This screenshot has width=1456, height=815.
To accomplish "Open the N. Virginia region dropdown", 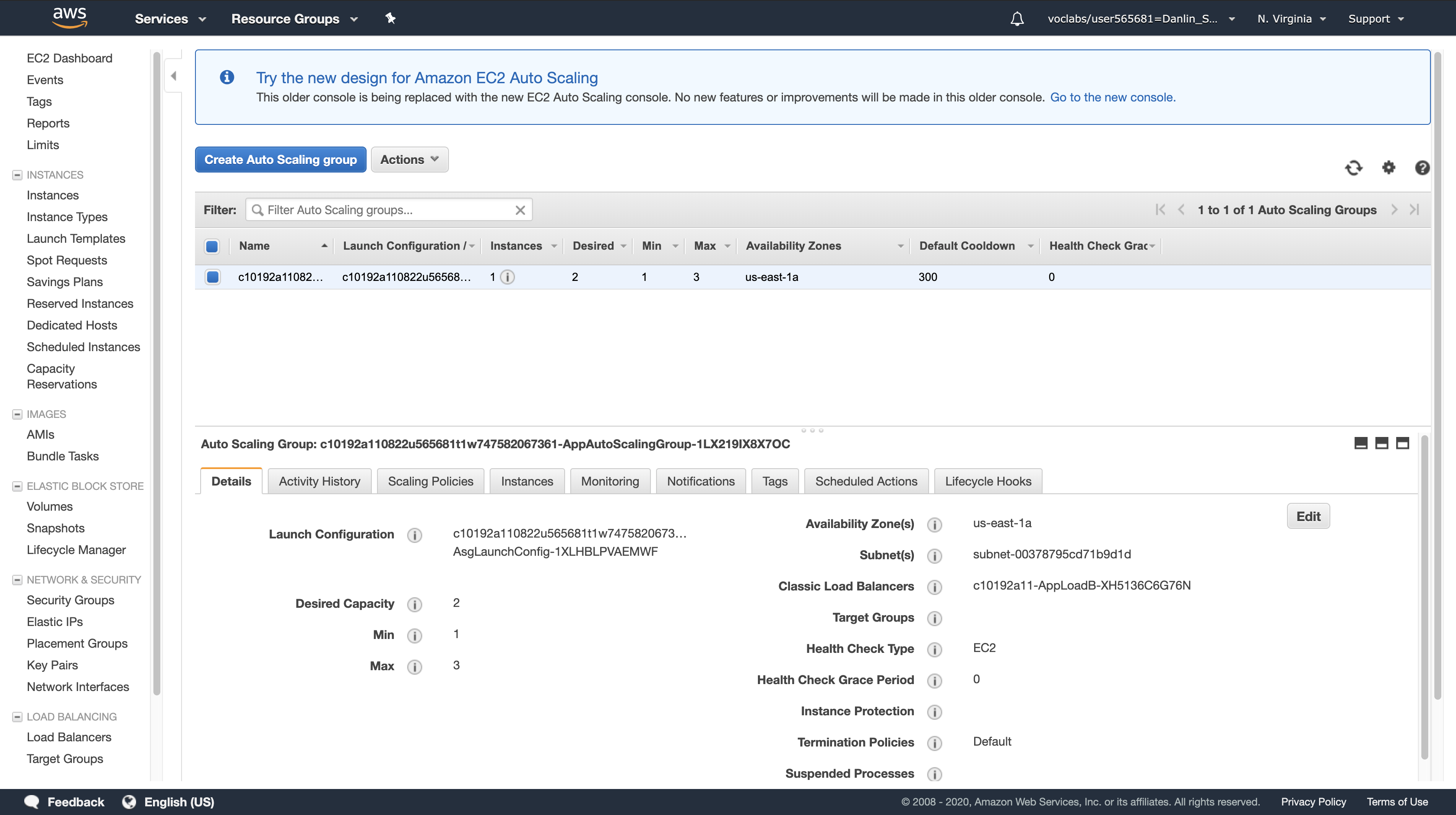I will (1291, 19).
